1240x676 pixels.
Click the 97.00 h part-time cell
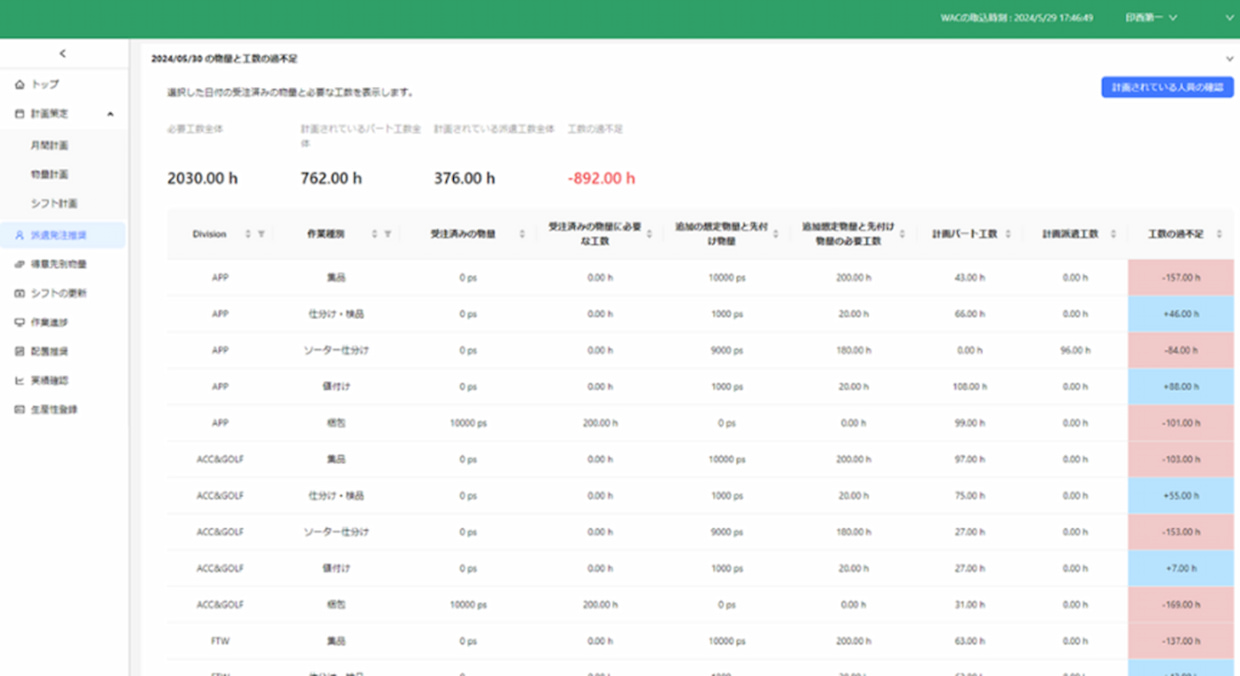click(x=970, y=459)
